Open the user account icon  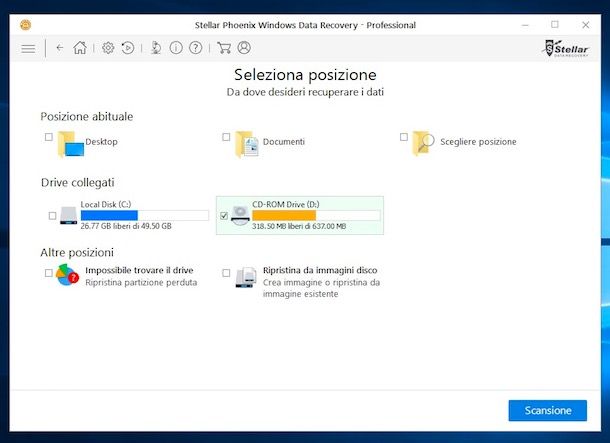coord(244,47)
